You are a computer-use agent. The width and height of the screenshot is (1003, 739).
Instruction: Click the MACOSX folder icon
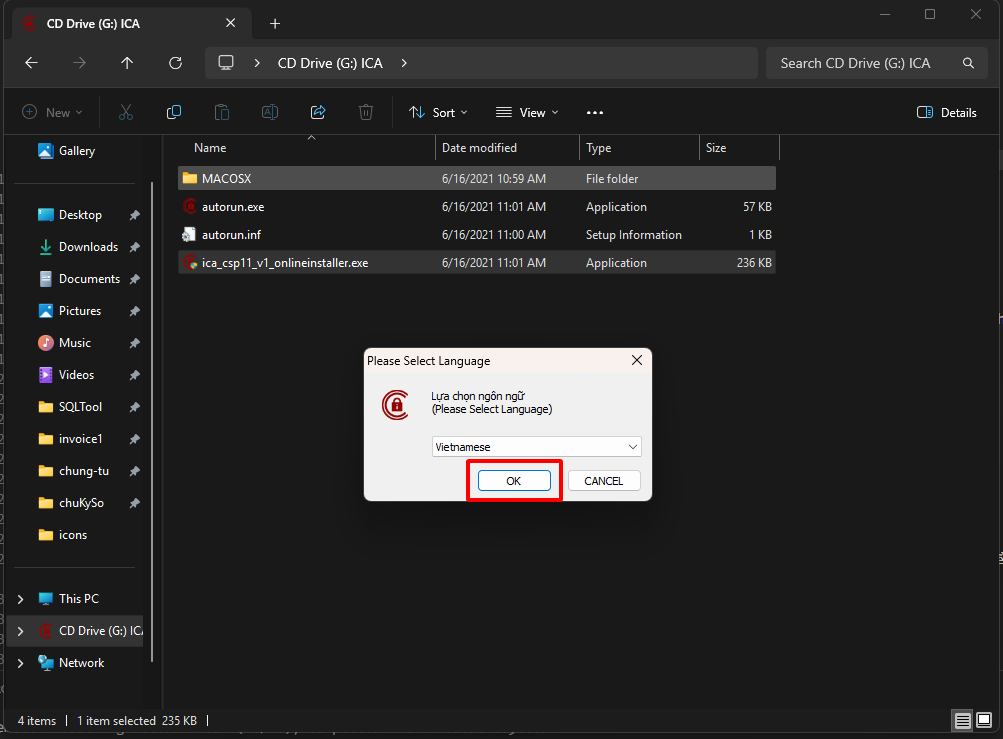click(189, 178)
